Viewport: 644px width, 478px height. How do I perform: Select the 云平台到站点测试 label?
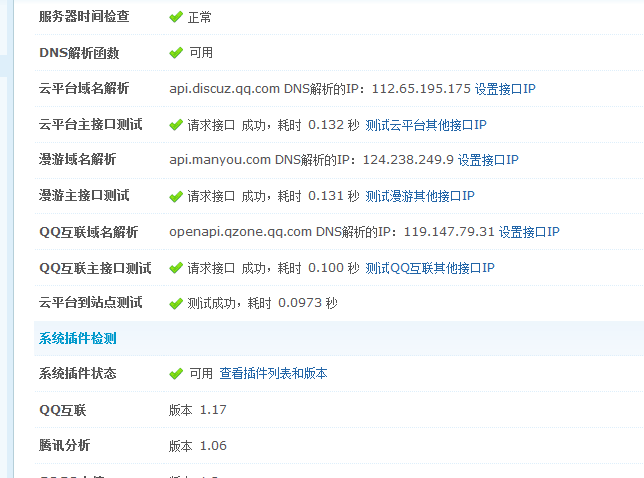click(91, 303)
